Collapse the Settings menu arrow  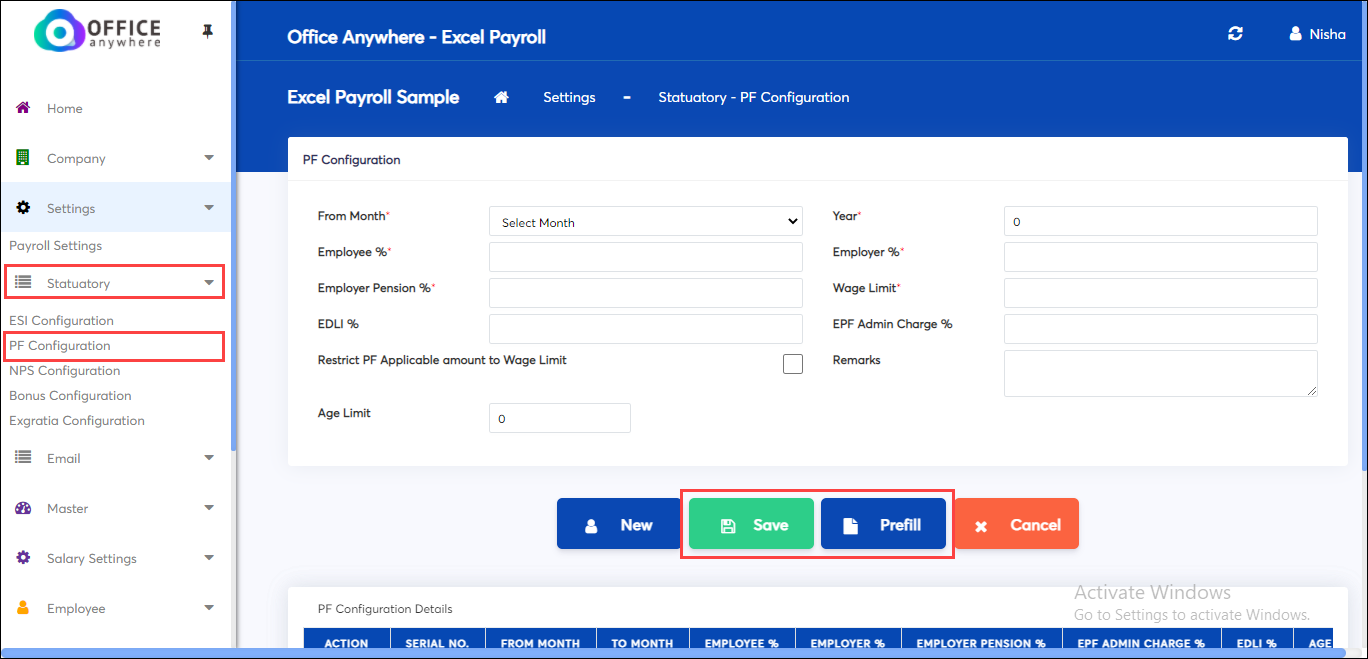click(x=209, y=208)
